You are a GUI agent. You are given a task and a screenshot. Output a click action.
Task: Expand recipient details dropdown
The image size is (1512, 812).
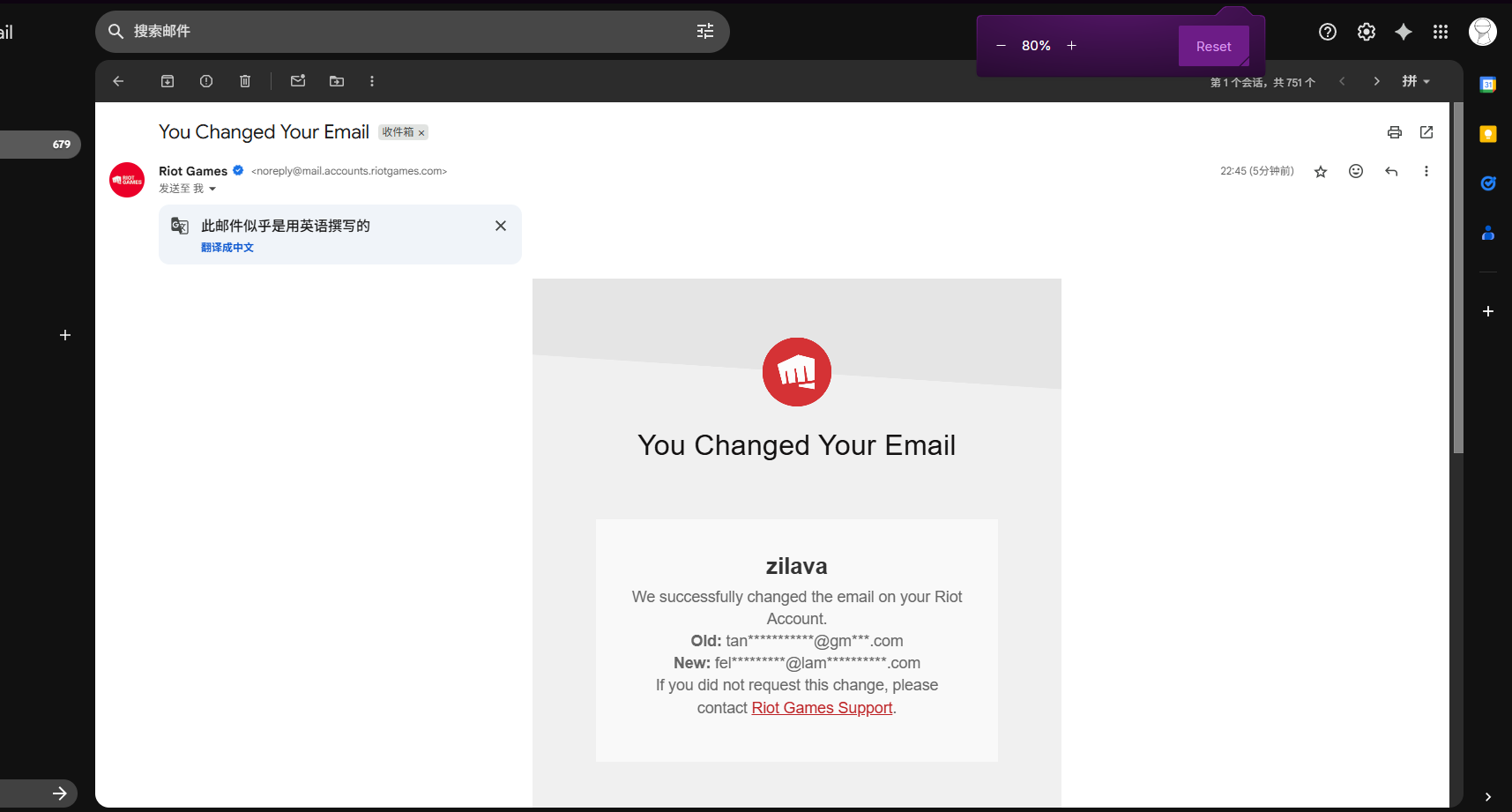(x=212, y=189)
